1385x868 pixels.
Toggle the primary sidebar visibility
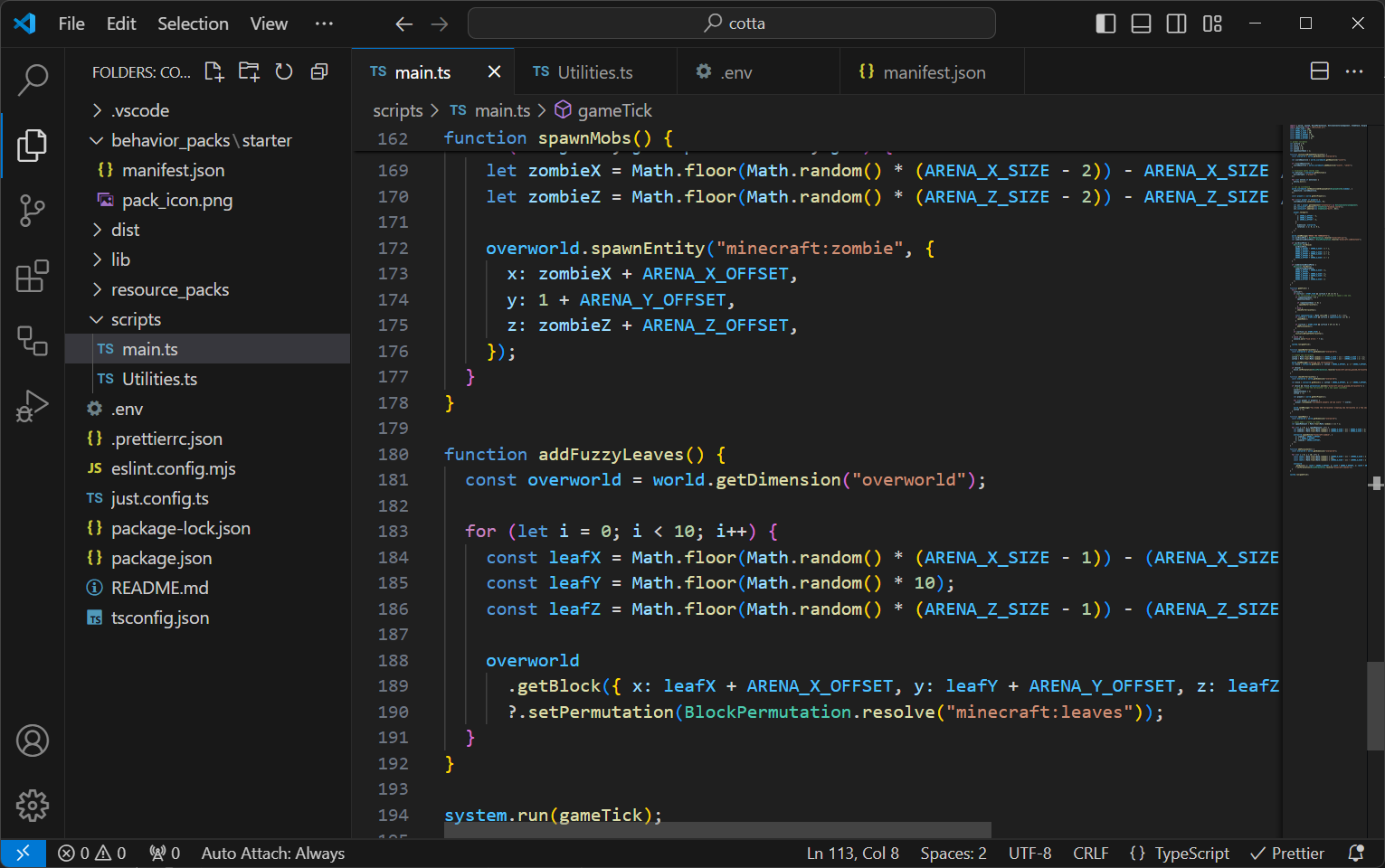coord(1105,24)
